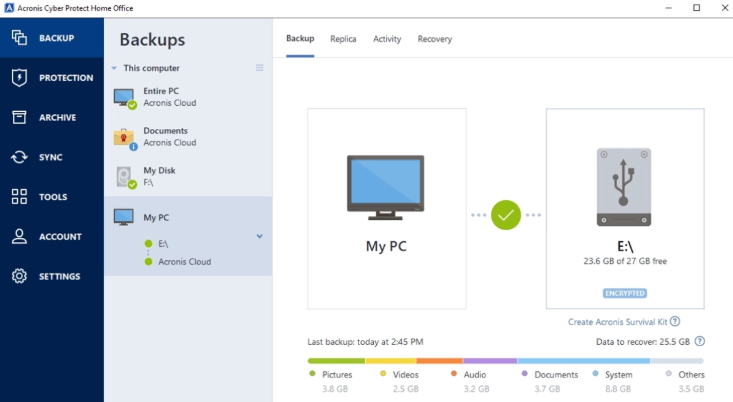Maximize the Acronis window
The image size is (733, 402).
(697, 8)
